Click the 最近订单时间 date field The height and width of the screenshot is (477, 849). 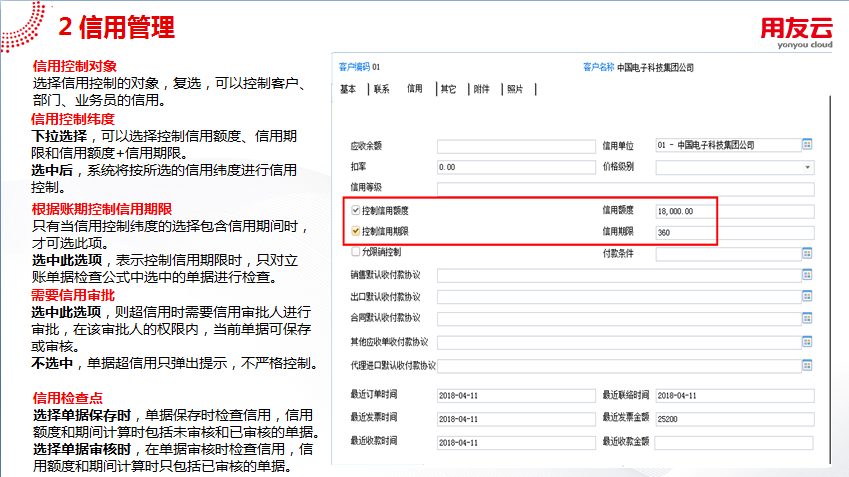pyautogui.click(x=516, y=396)
